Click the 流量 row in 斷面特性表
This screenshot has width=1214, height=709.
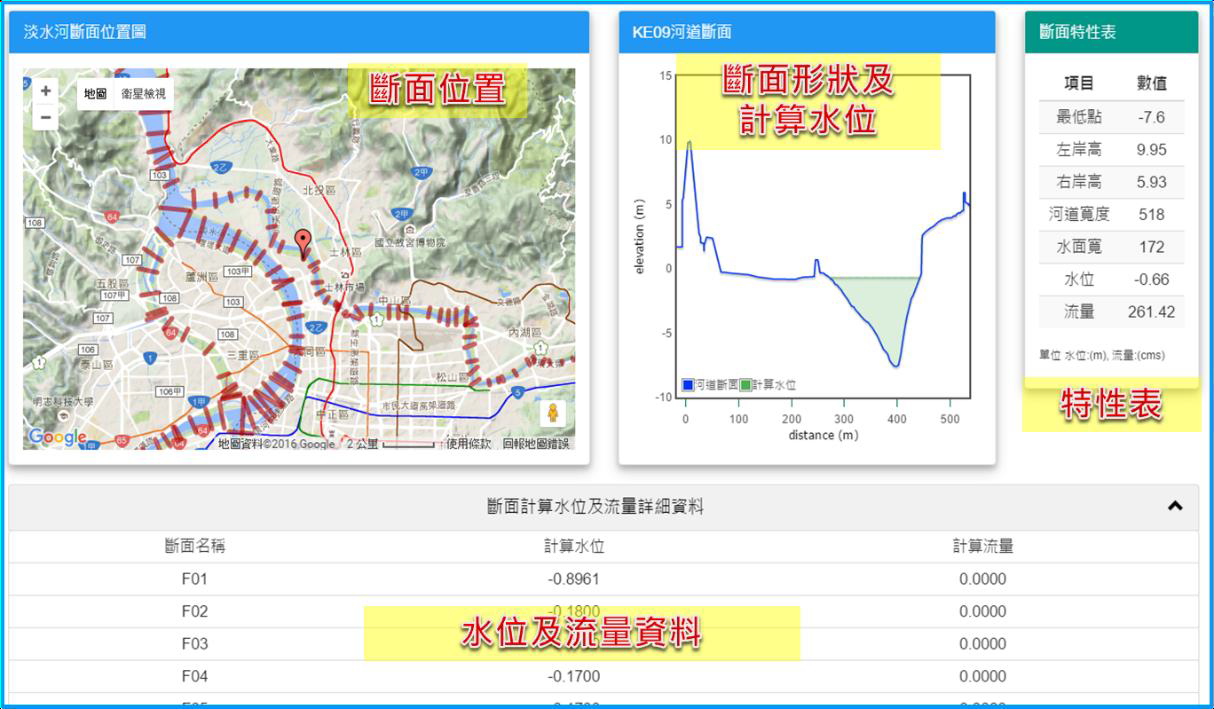pos(1111,312)
